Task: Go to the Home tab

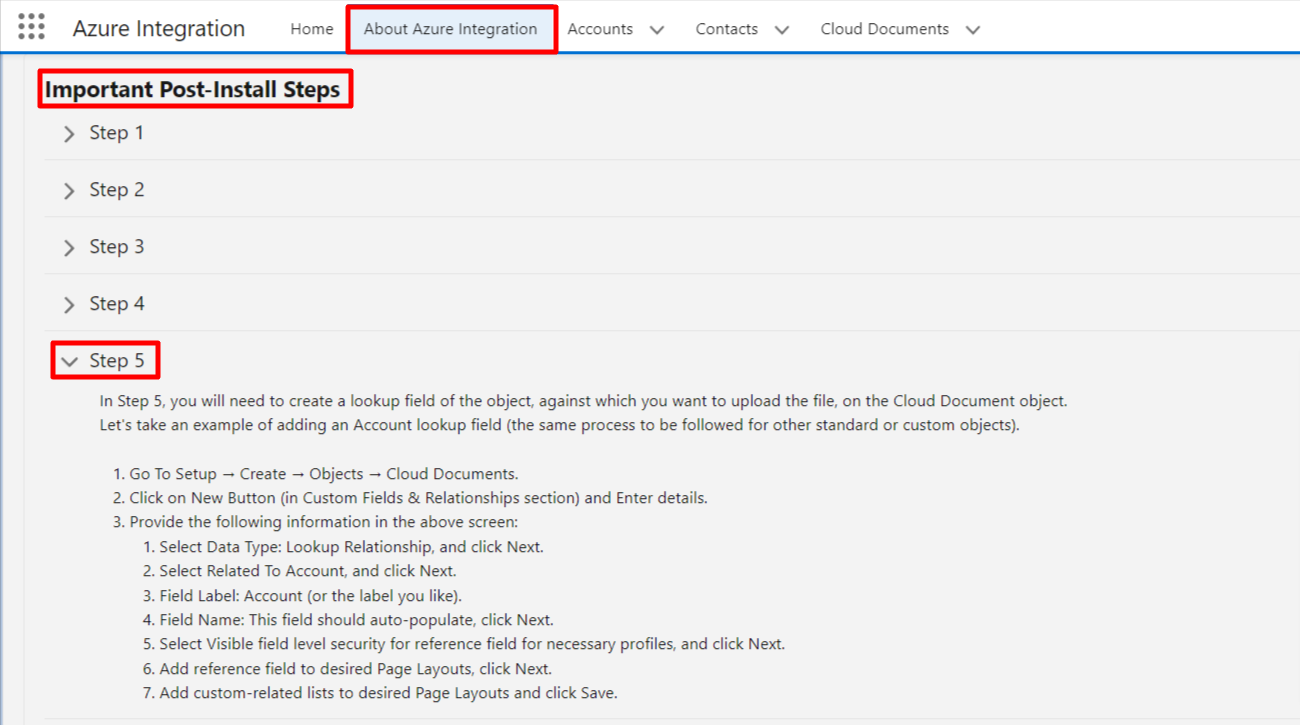Action: point(312,29)
